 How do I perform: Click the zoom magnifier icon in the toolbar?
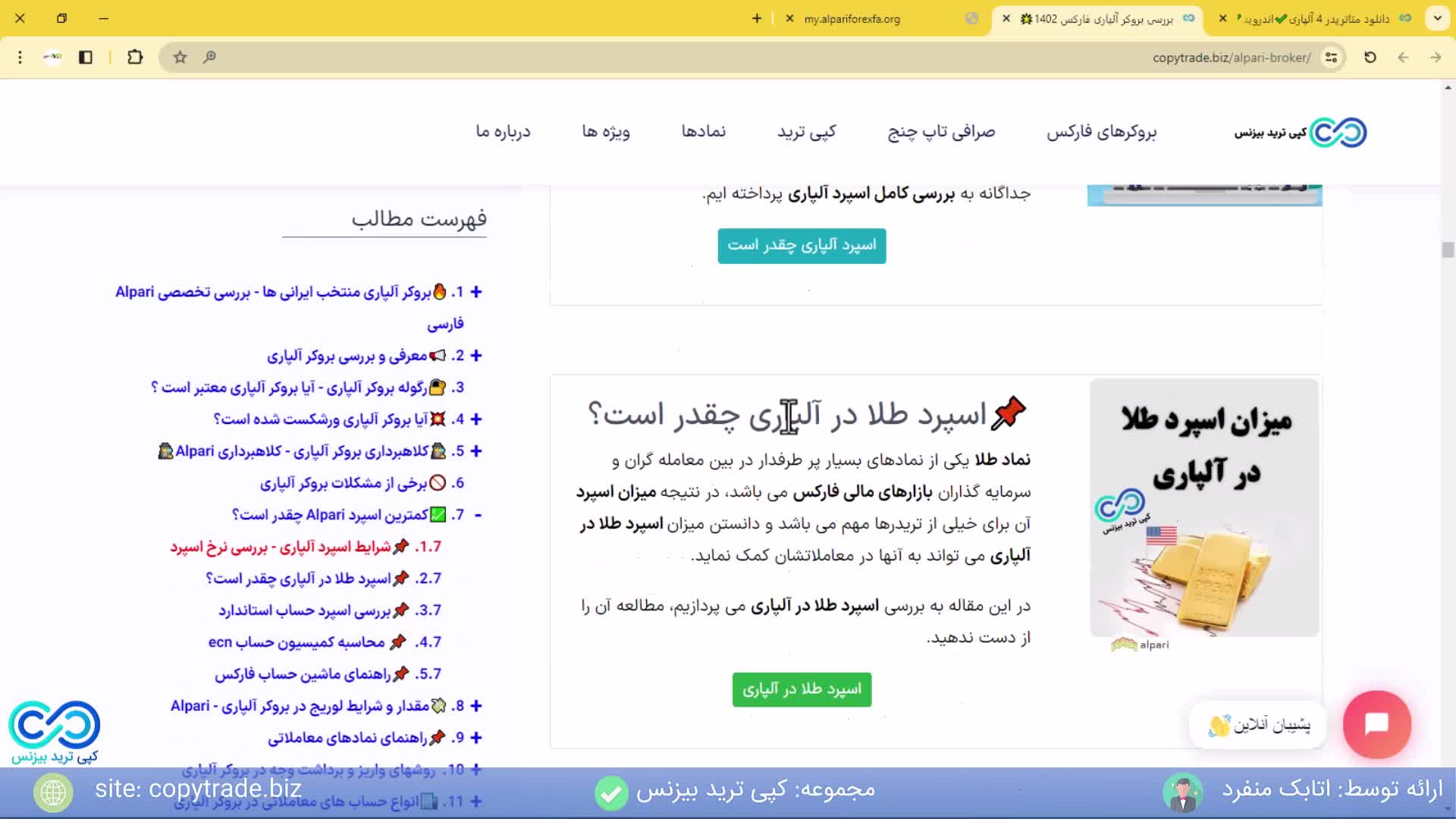point(210,57)
